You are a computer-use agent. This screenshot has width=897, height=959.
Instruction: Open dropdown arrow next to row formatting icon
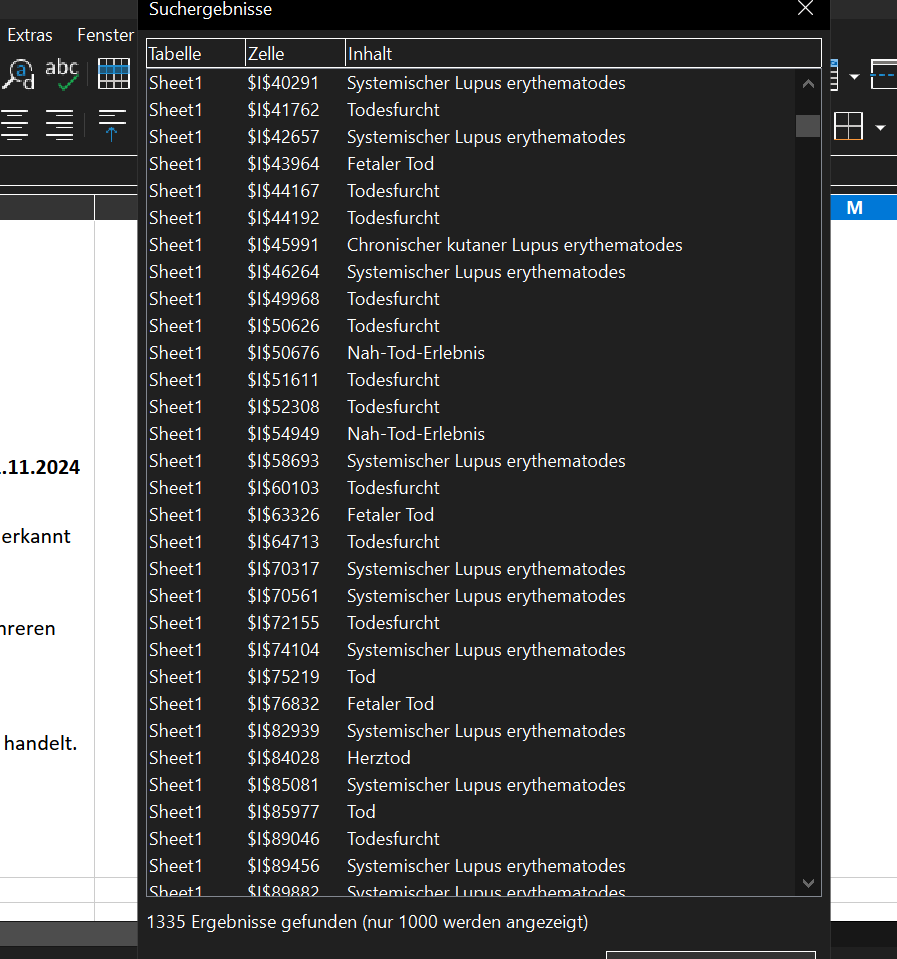(x=853, y=76)
